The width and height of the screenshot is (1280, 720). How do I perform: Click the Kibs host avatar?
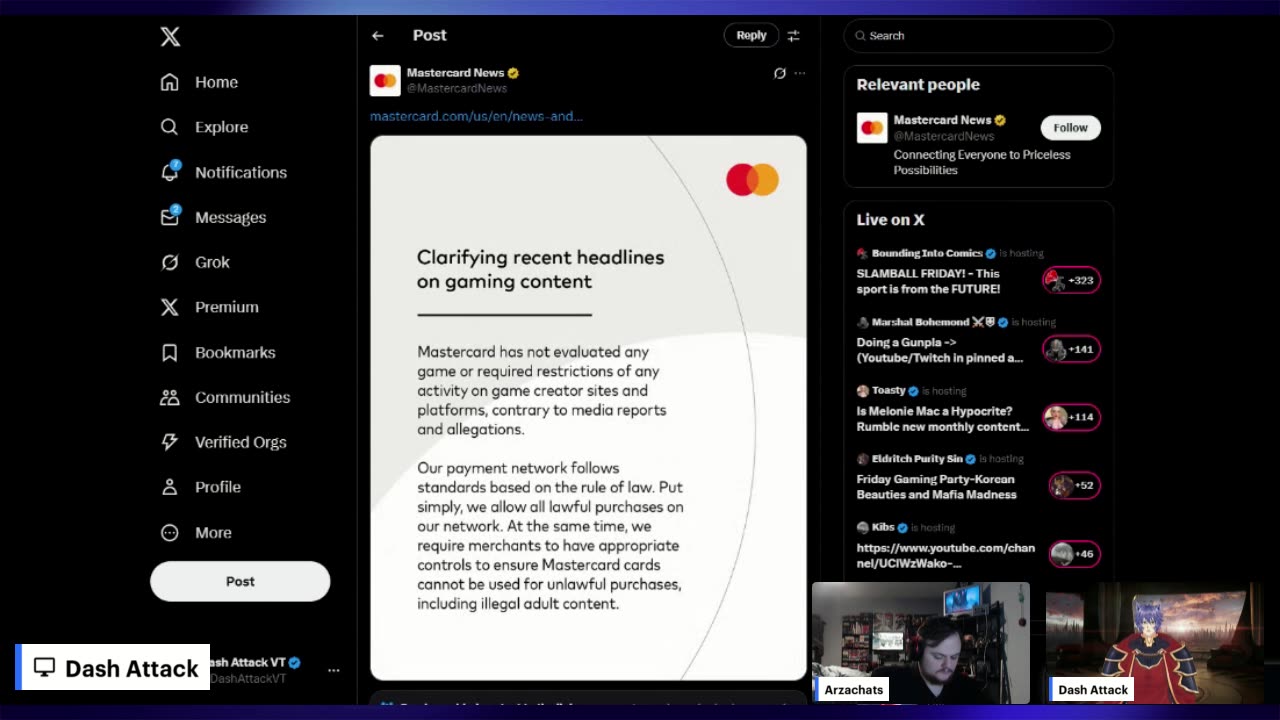coord(862,527)
